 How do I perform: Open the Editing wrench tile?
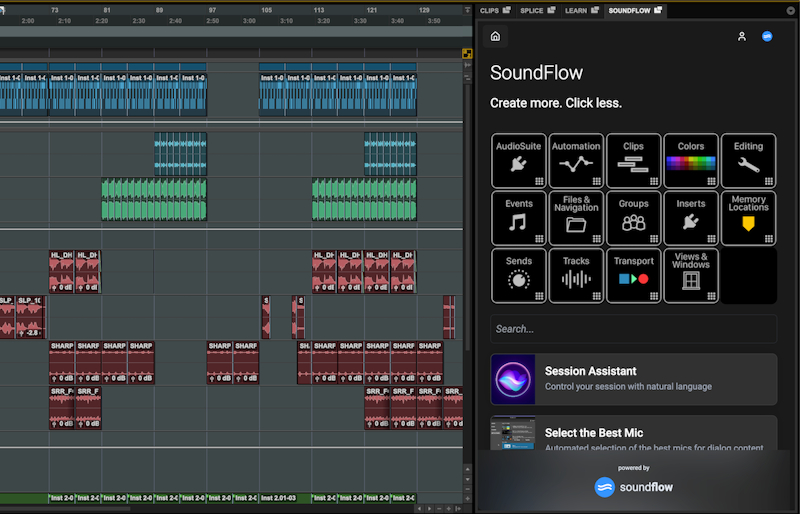click(748, 161)
